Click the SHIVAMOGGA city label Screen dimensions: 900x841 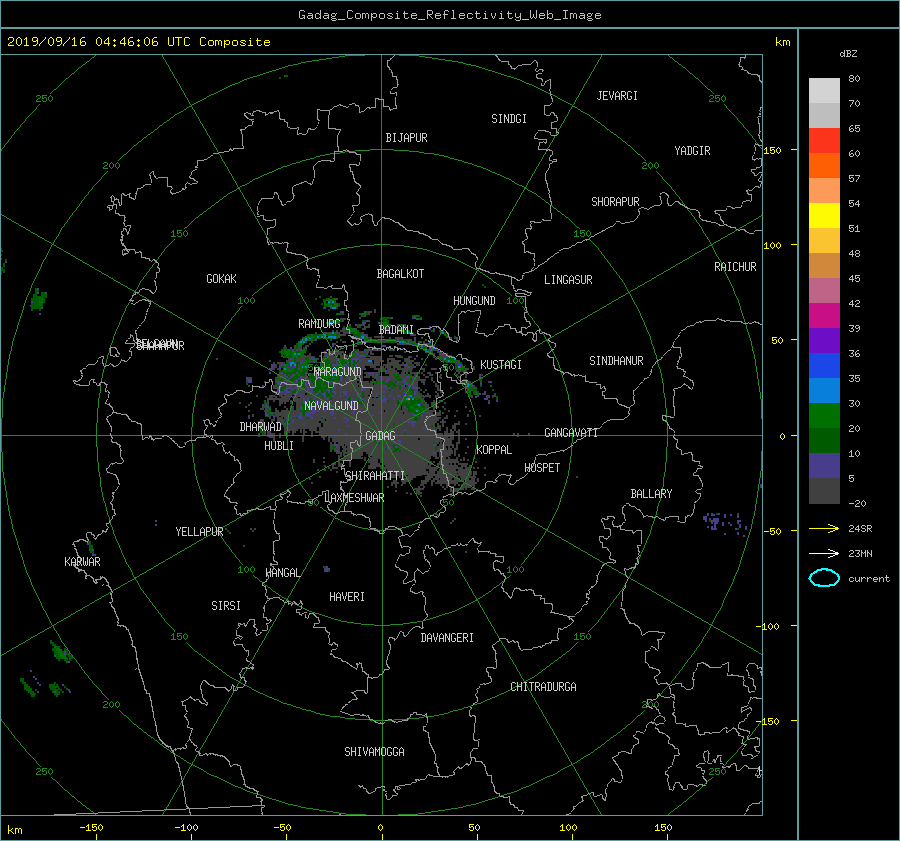pos(374,751)
